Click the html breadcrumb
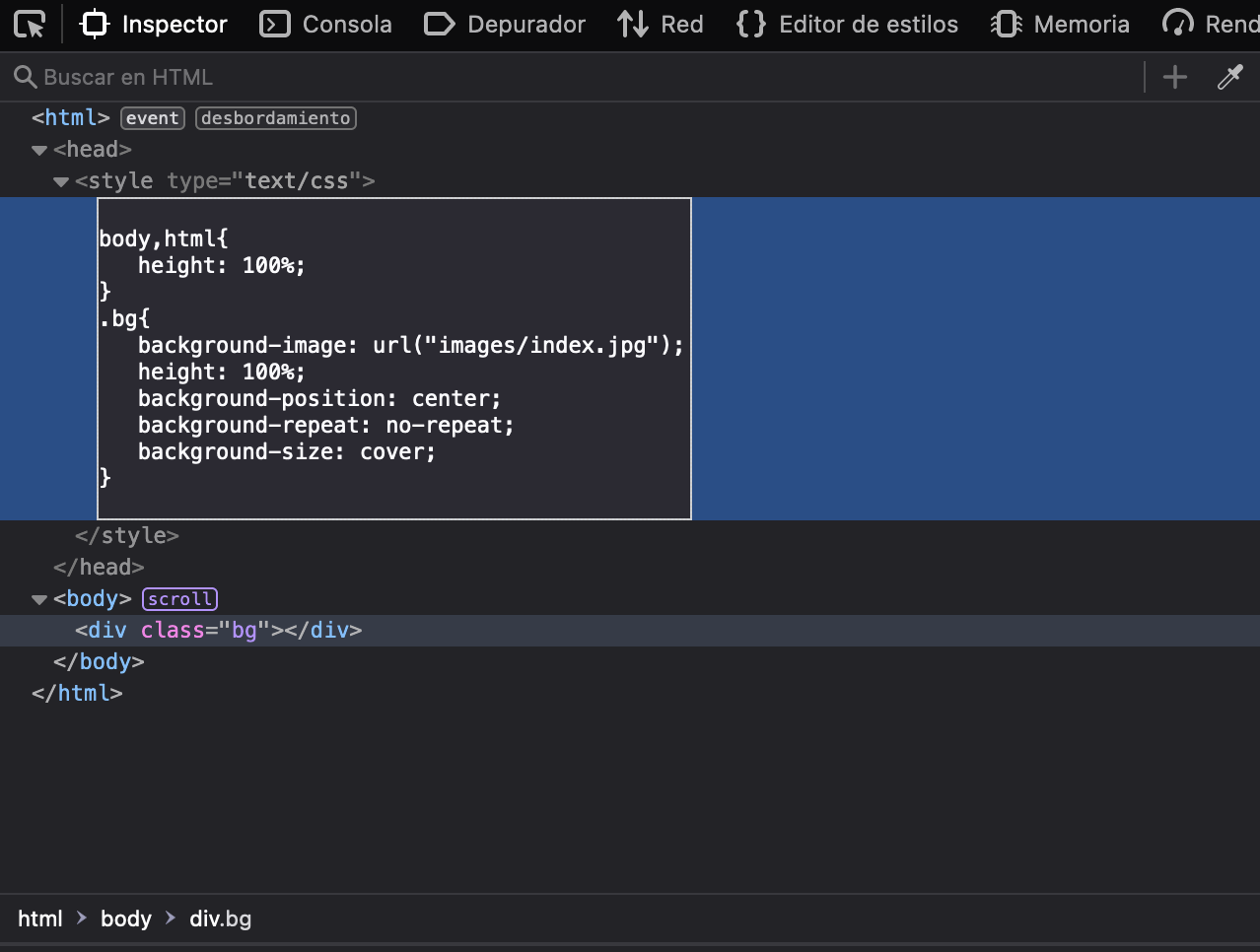Viewport: 1260px width, 952px height. pyautogui.click(x=40, y=918)
